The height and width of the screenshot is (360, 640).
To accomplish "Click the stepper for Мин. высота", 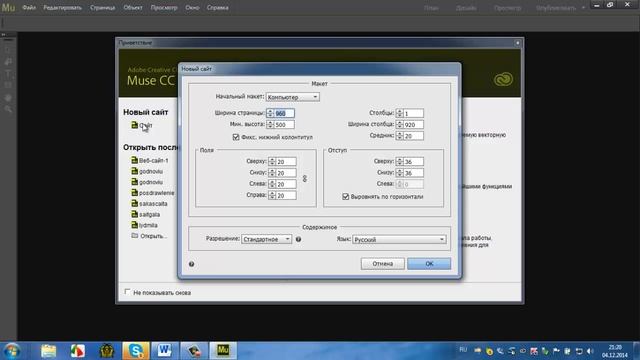I will [x=270, y=124].
